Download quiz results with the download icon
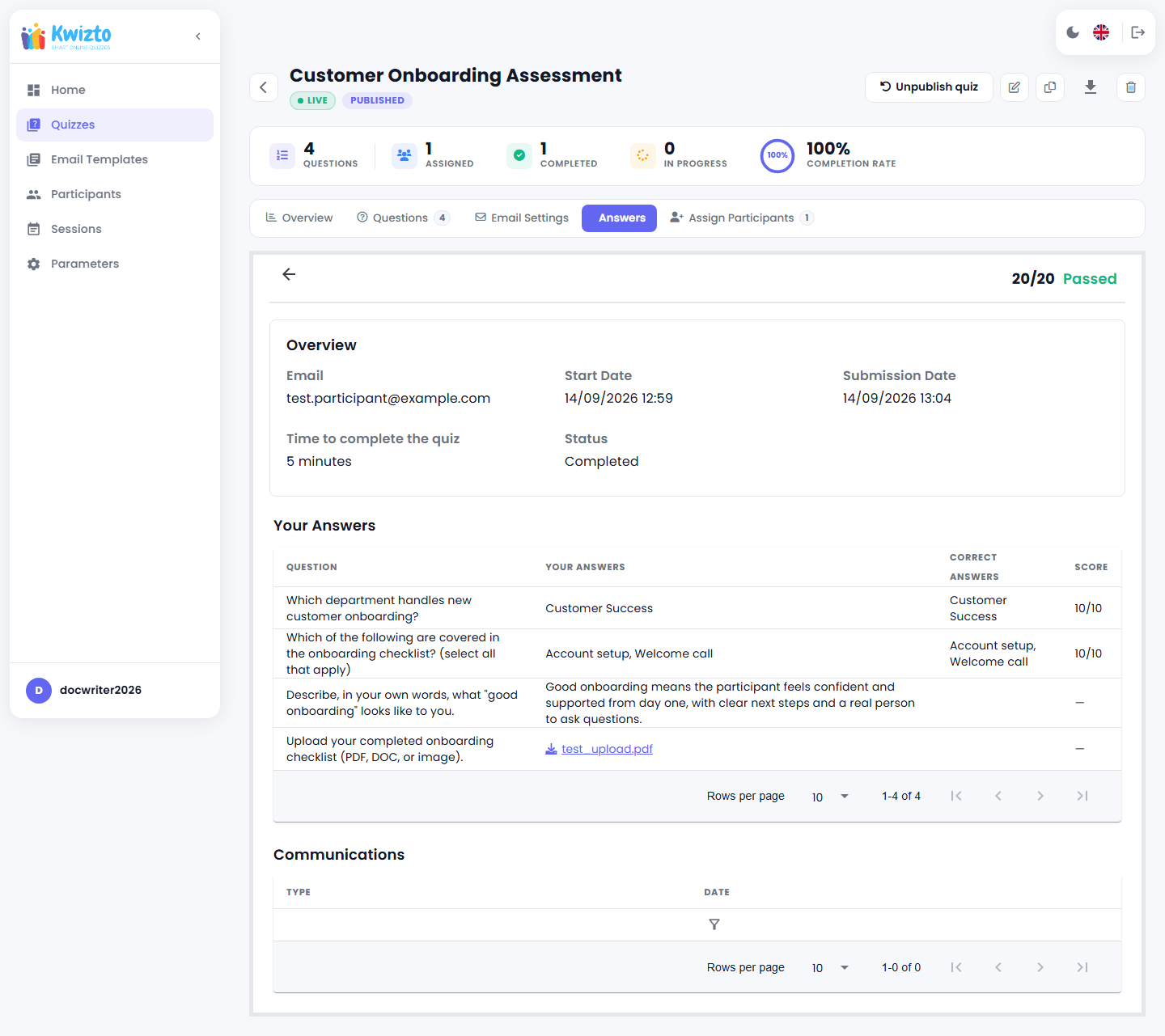 point(1091,87)
